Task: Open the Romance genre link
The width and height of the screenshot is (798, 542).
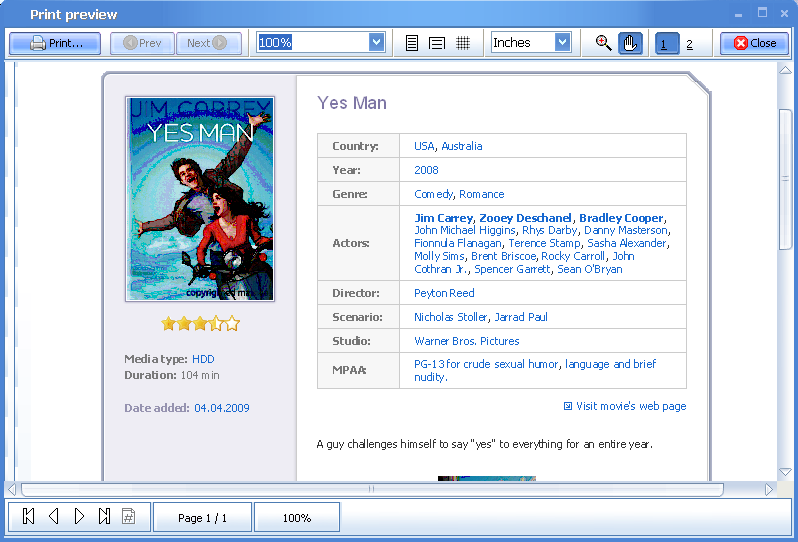Action: pyautogui.click(x=481, y=194)
